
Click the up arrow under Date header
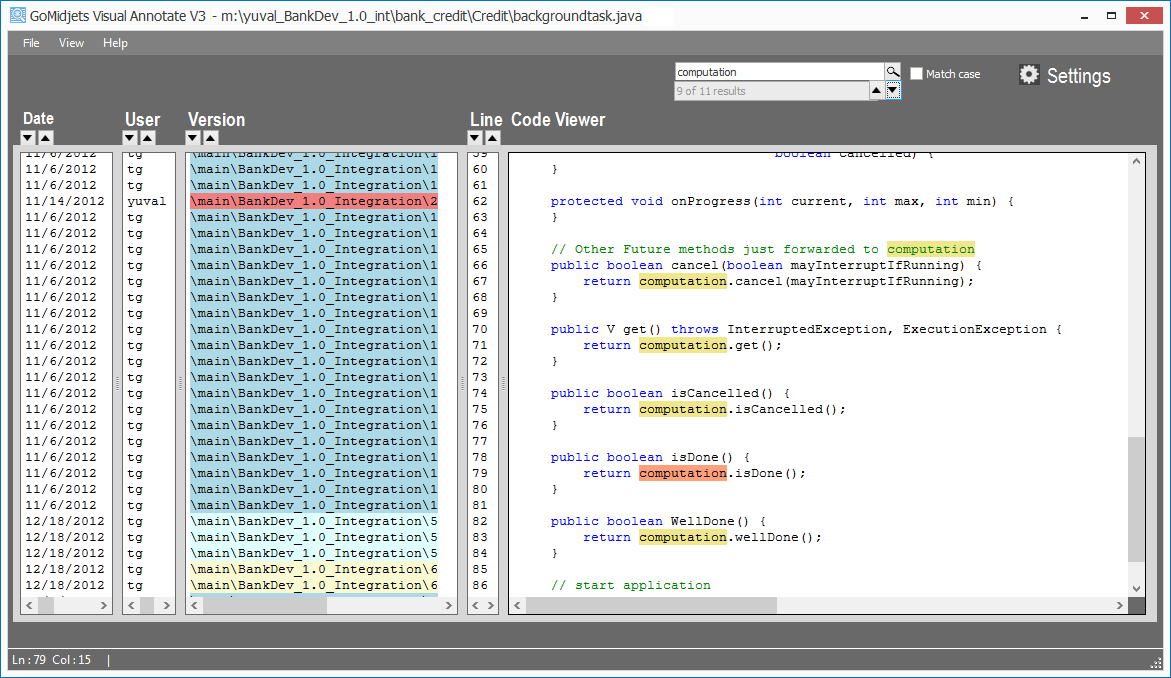pyautogui.click(x=46, y=138)
